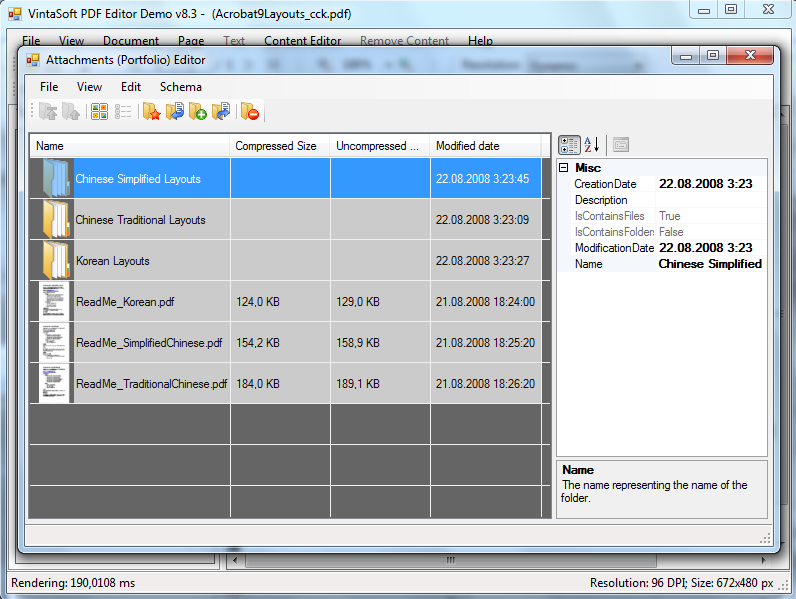796x599 pixels.
Task: Select Chinese Simplified Layouts row name
Action: pos(138,179)
